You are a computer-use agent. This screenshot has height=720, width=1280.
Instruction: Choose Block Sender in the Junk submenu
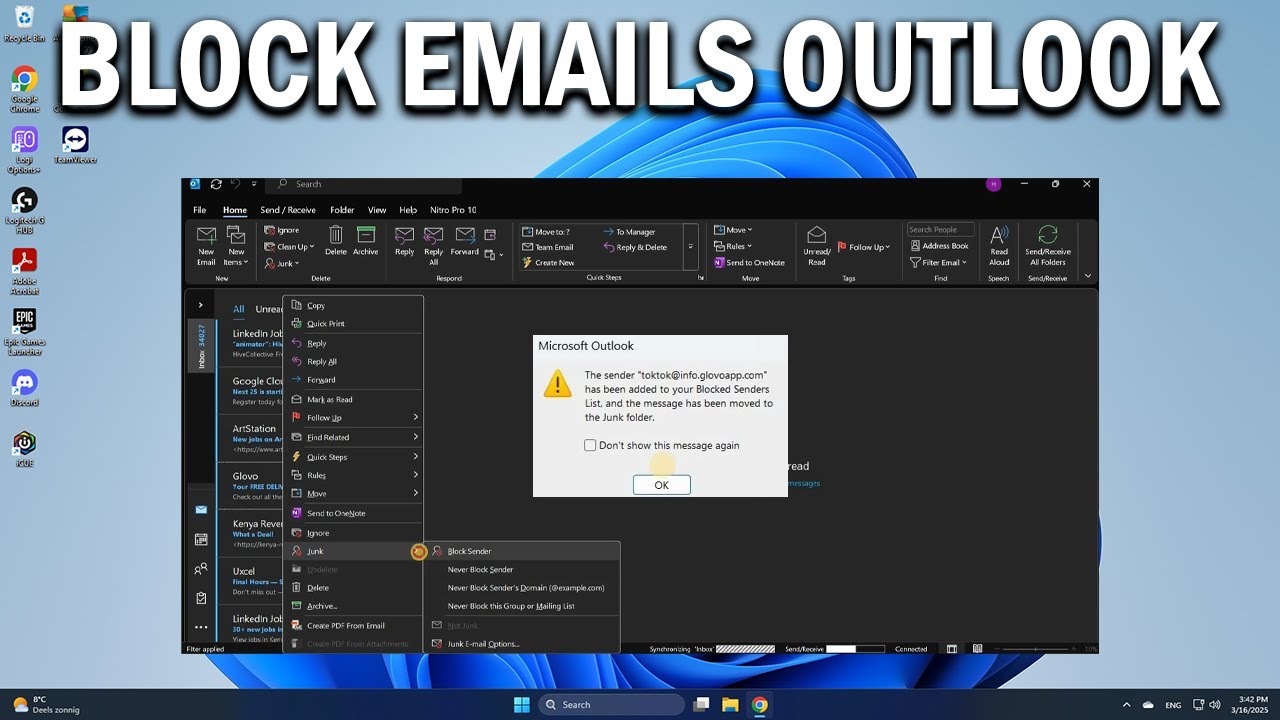[522, 551]
